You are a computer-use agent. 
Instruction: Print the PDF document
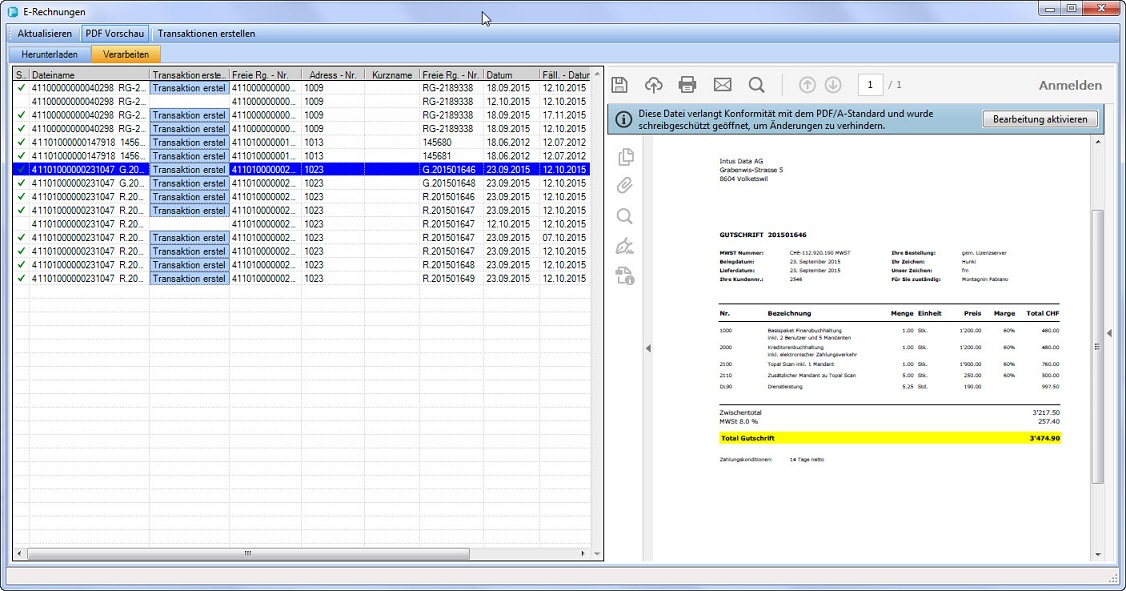pos(687,85)
